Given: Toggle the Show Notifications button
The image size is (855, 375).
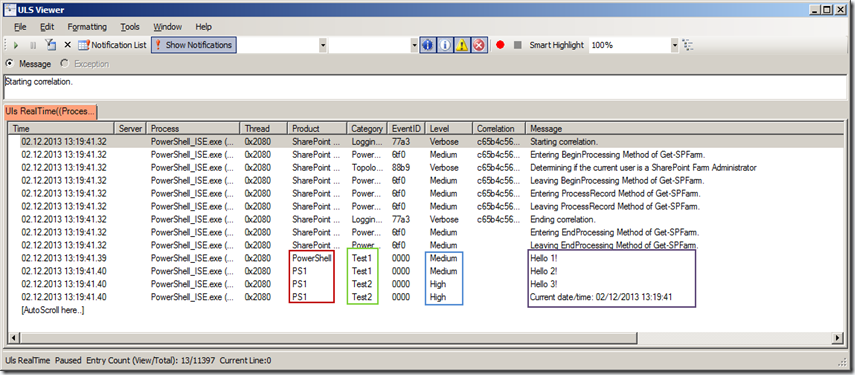Looking at the screenshot, I should point(194,45).
